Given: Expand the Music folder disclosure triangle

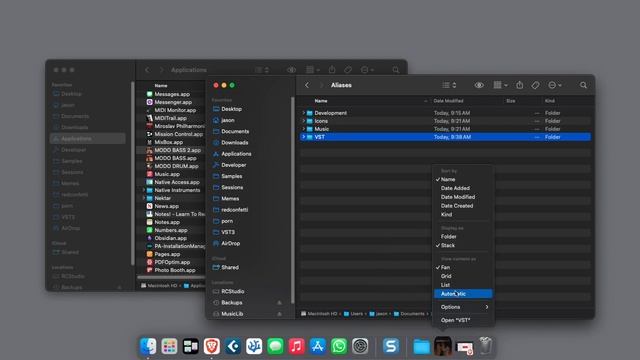Looking at the screenshot, I should [x=304, y=129].
